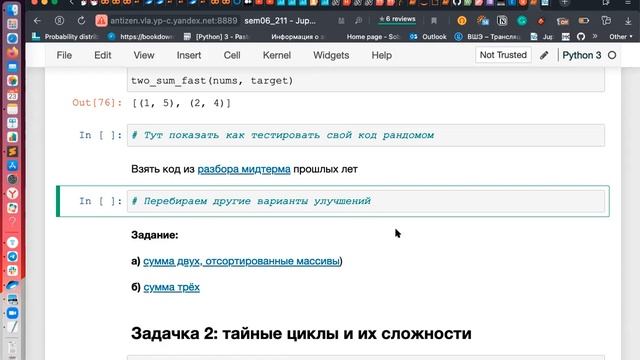Open the Widgets menu
640x360 pixels.
tap(331, 55)
